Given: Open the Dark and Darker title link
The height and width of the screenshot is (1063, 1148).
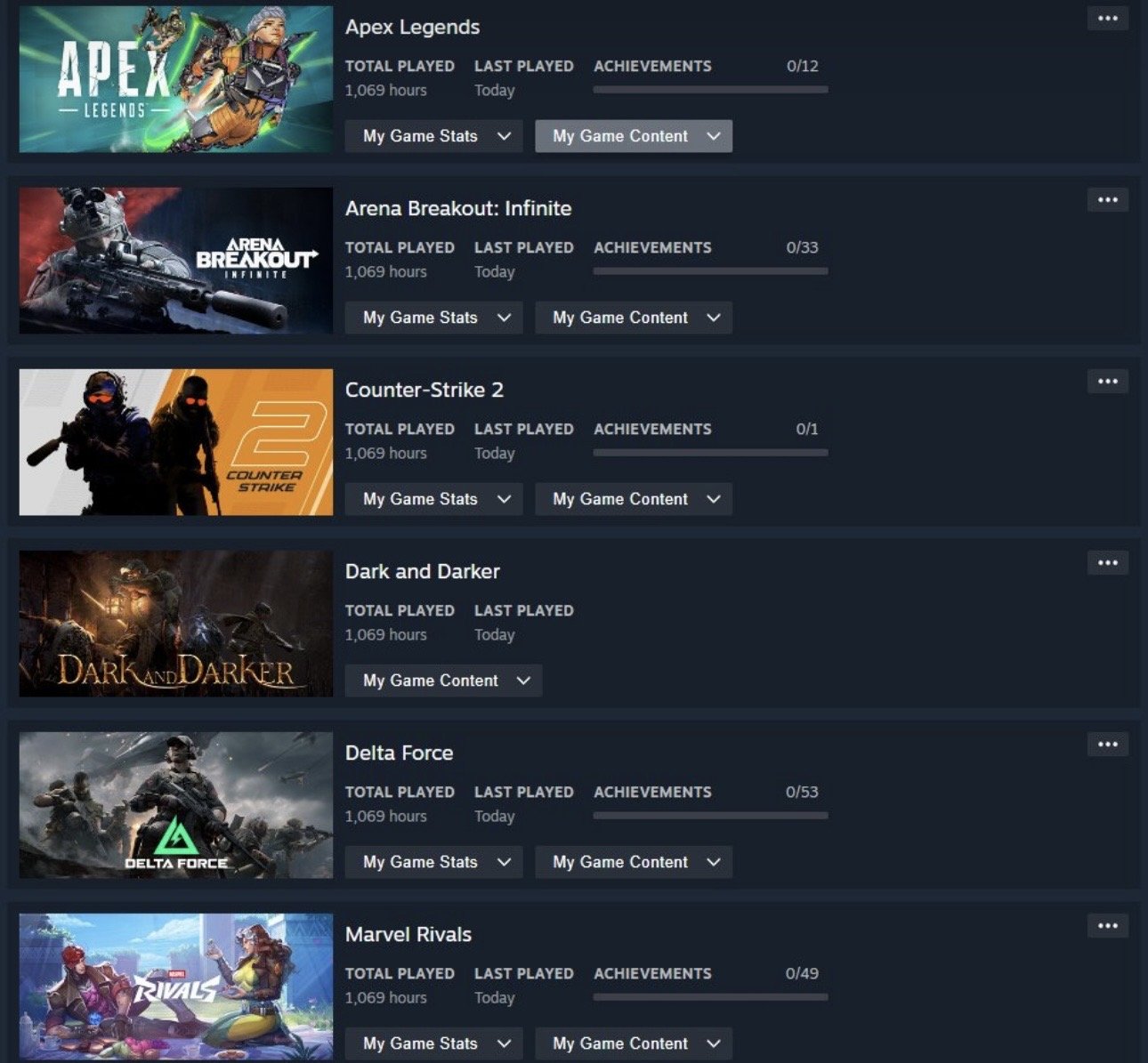Looking at the screenshot, I should click(x=423, y=571).
